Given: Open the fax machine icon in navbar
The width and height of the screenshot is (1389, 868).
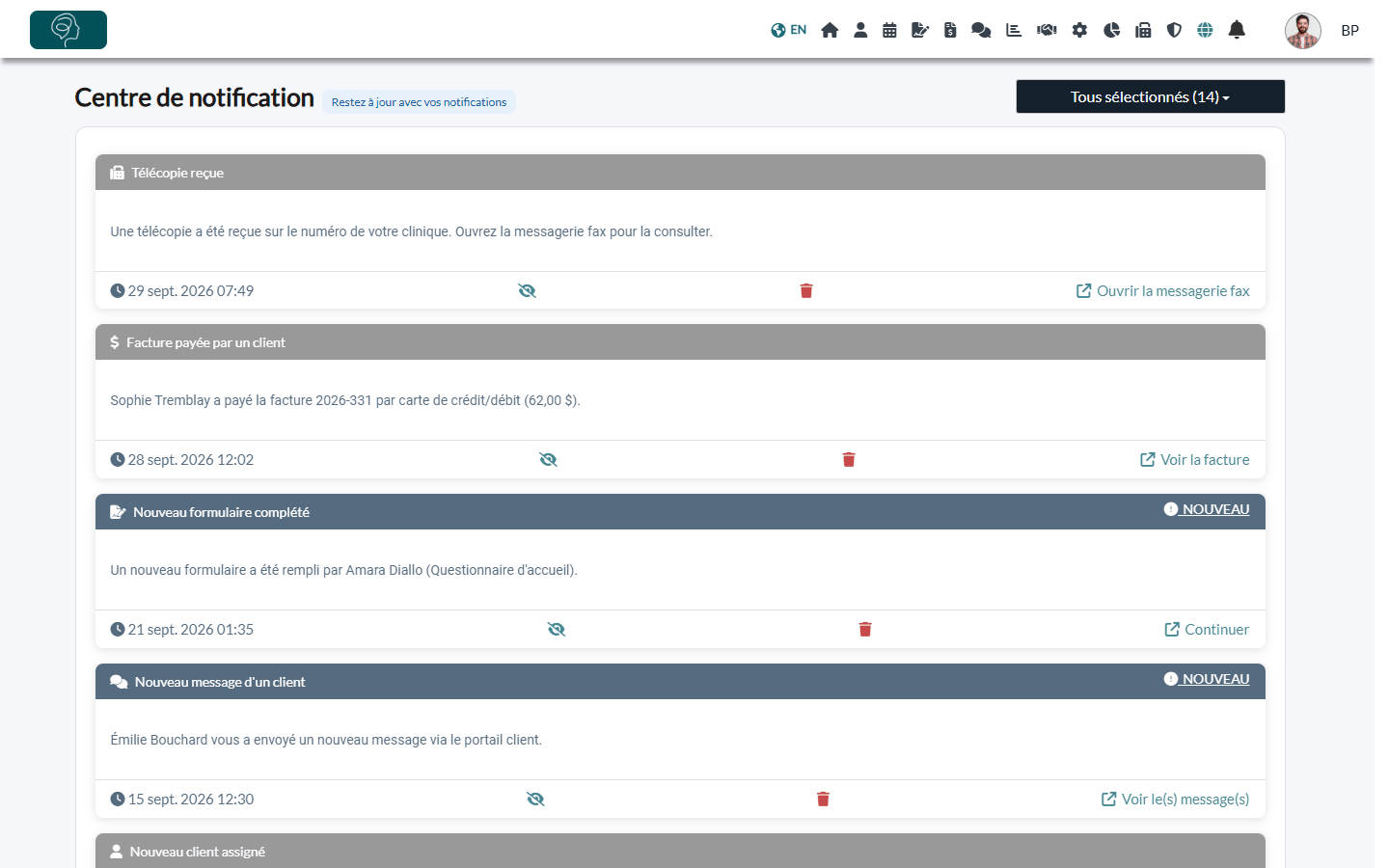Looking at the screenshot, I should tap(1143, 30).
